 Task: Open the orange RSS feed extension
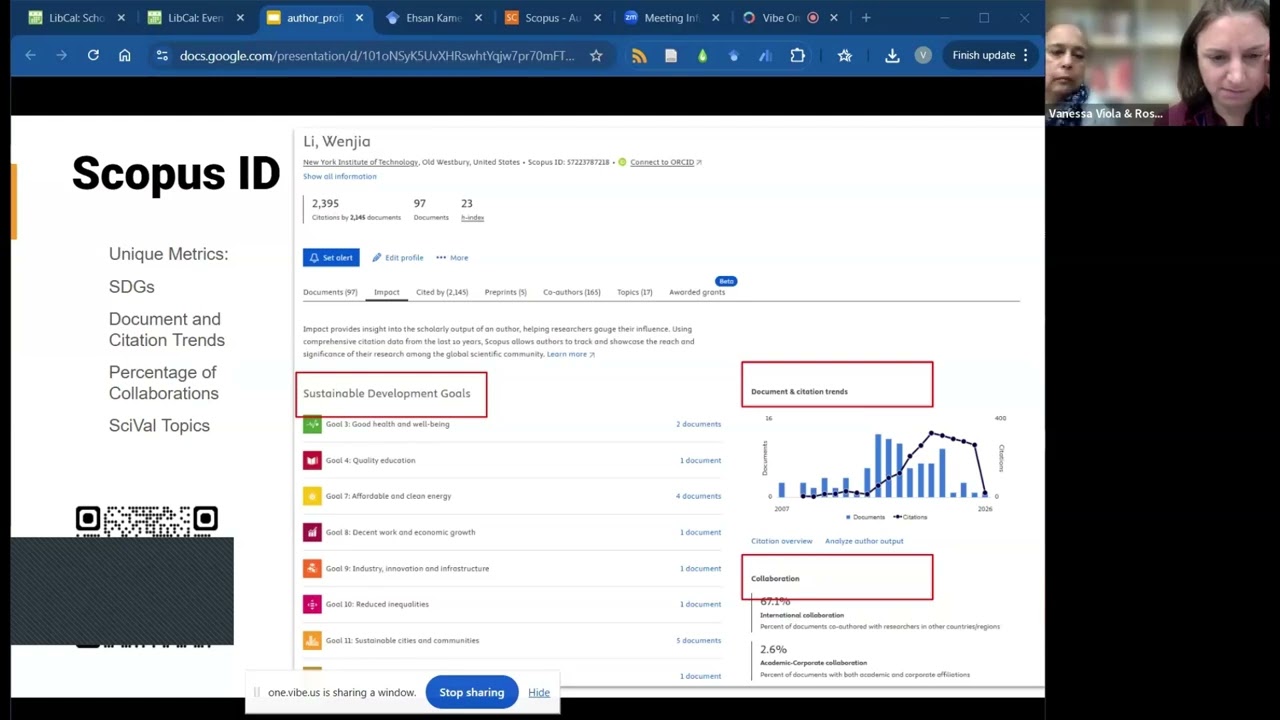point(639,56)
